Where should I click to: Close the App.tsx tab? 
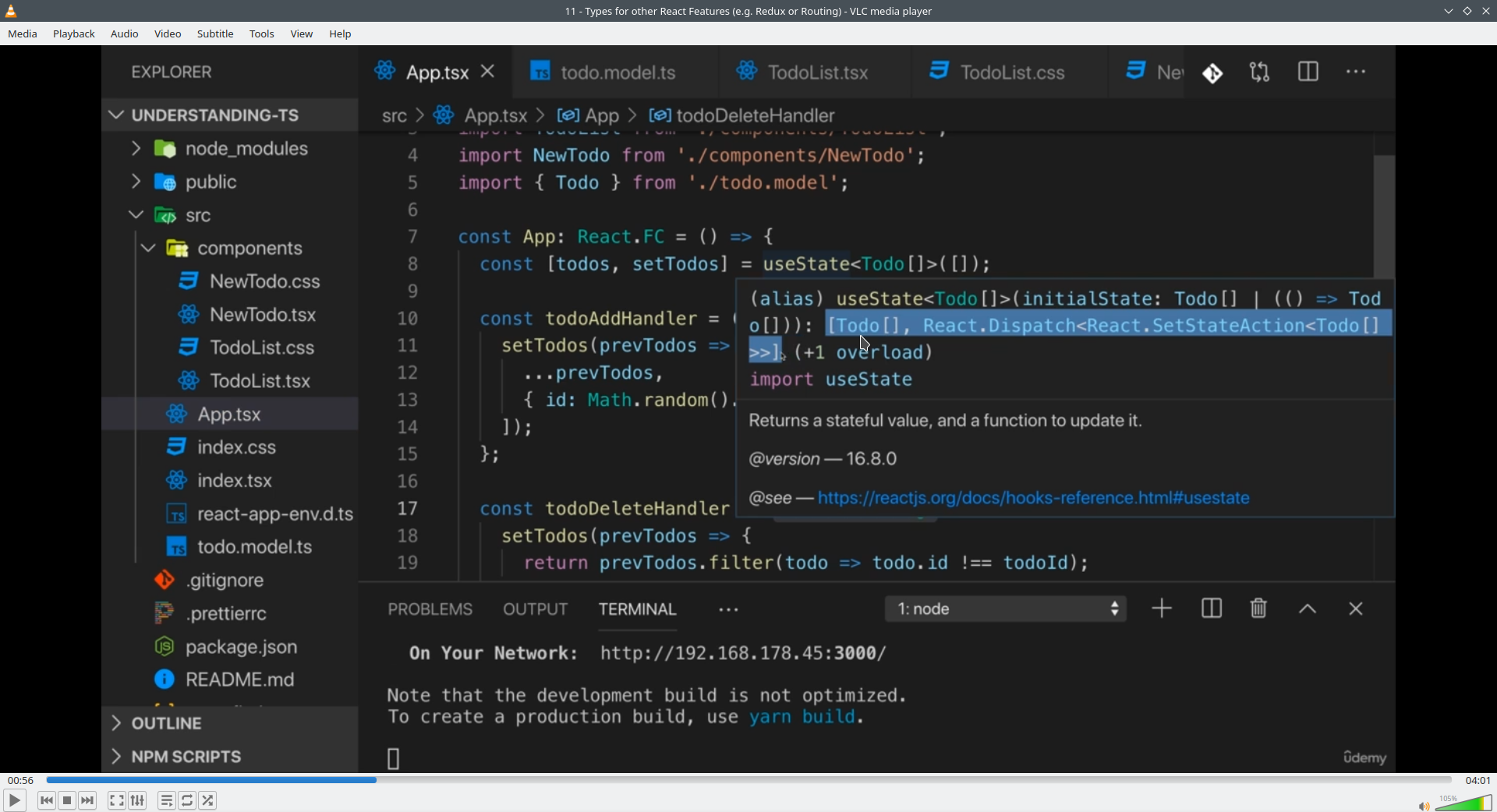pyautogui.click(x=489, y=72)
